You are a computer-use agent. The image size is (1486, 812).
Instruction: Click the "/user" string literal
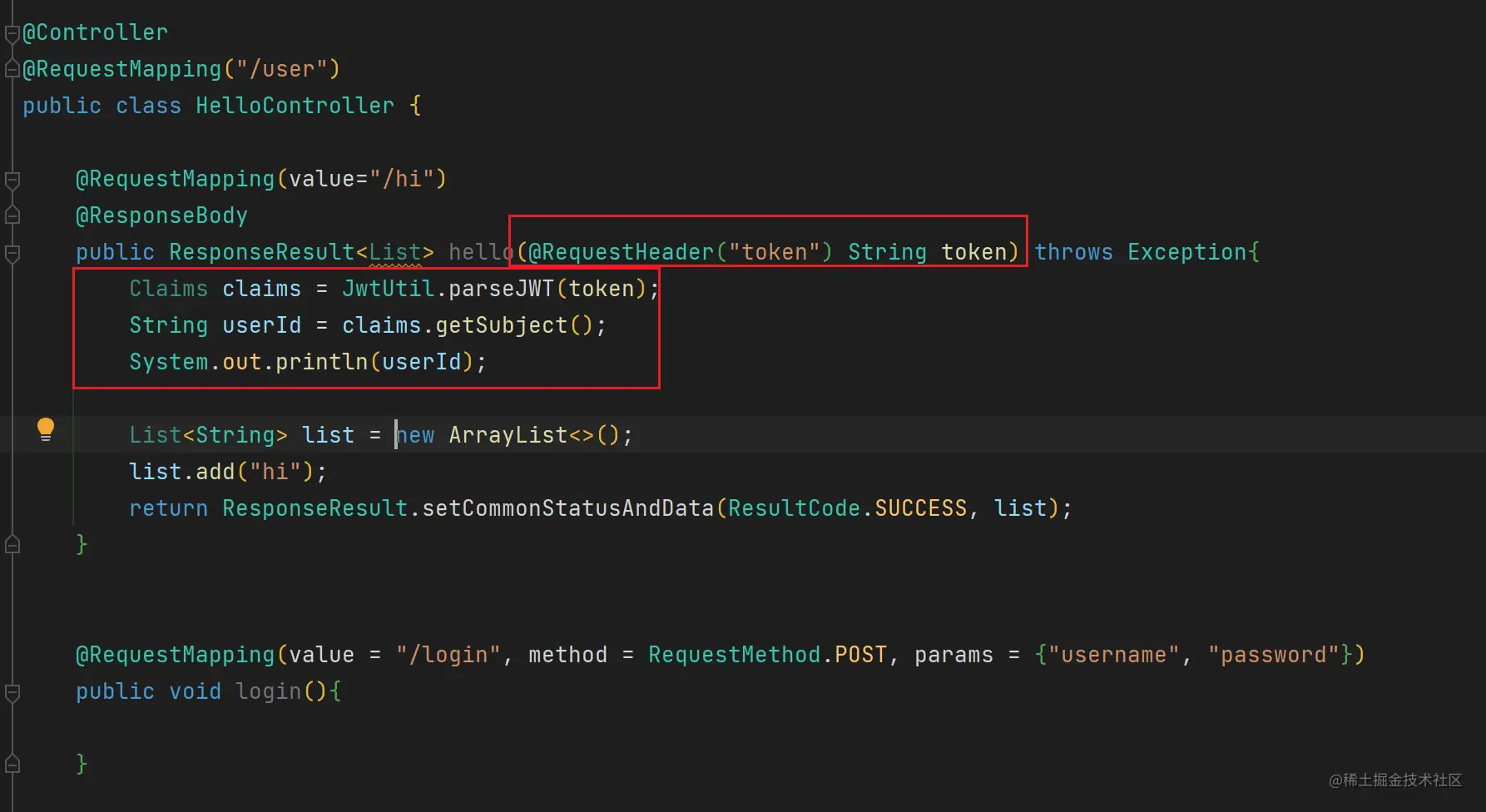pos(282,69)
